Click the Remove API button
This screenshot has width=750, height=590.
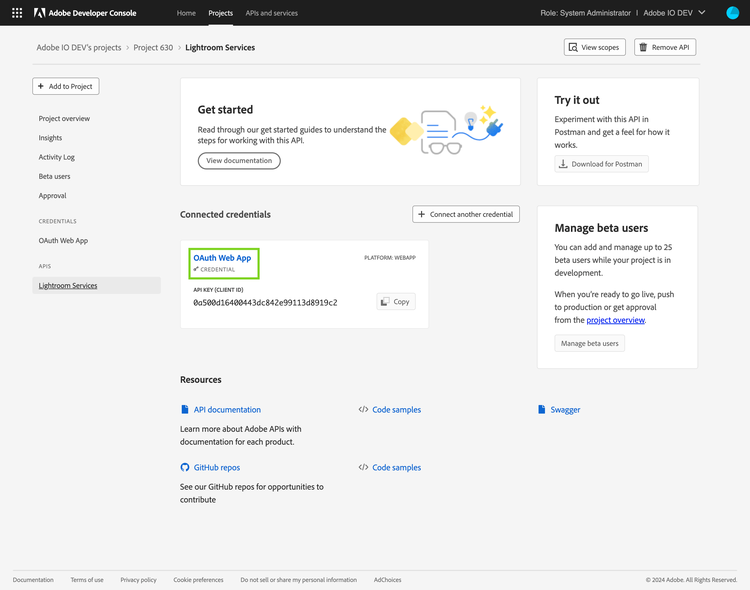[665, 47]
